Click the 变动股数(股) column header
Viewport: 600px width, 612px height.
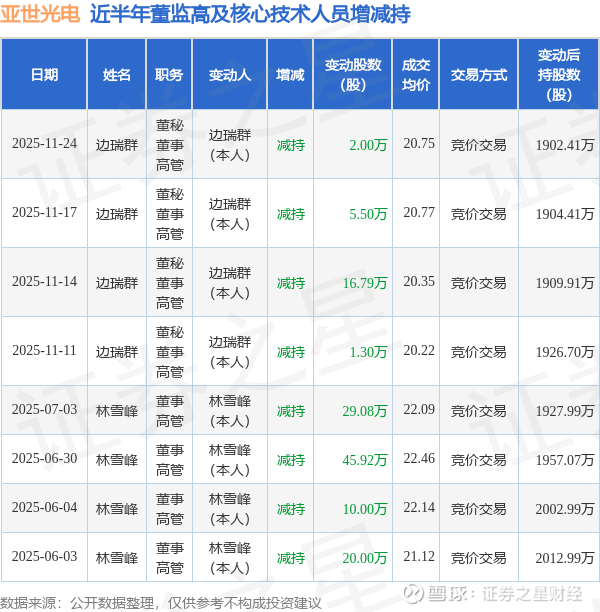353,75
